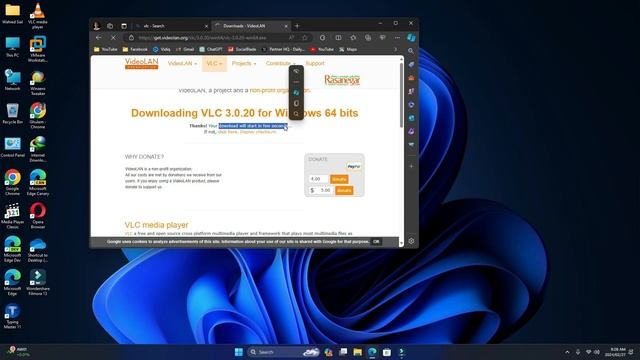Open Media Player Classic shortcut
Viewport: 640px width, 360px height.
point(12,216)
